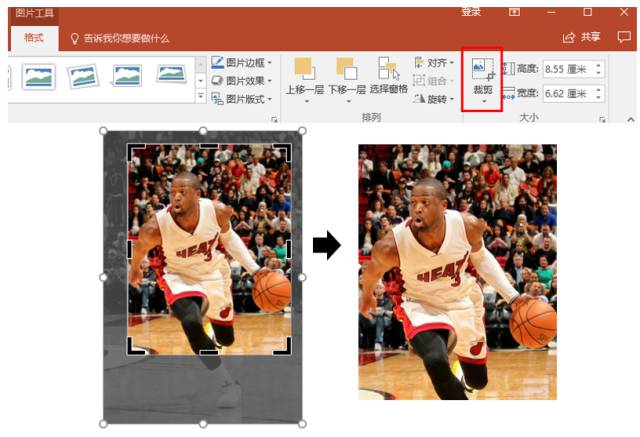Open 大小 size dialog launcher
This screenshot has height=437, width=640.
tap(602, 120)
